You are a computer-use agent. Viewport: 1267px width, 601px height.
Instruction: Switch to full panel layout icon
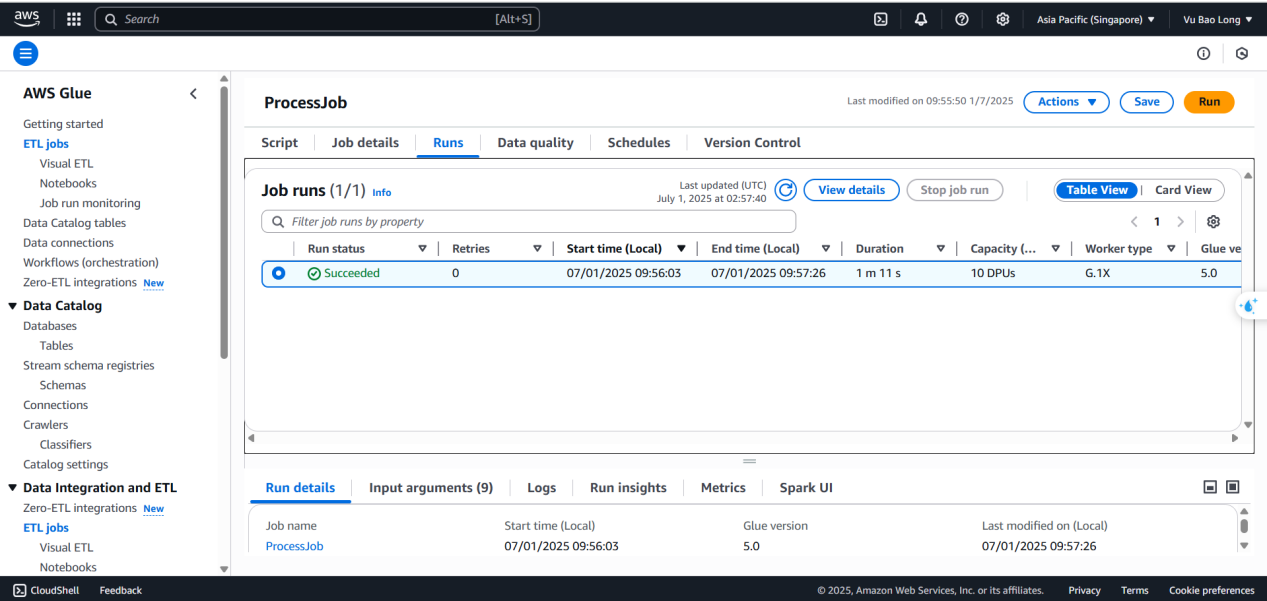click(x=1233, y=487)
